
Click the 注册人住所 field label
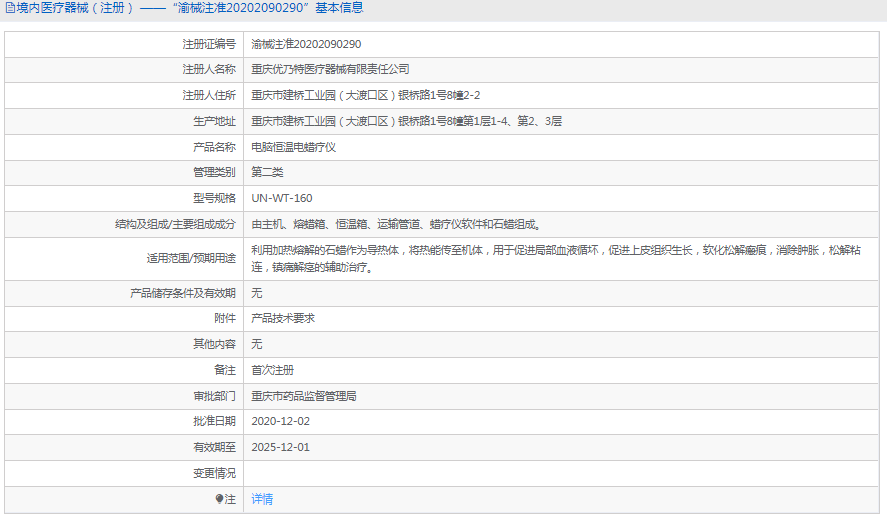209,95
